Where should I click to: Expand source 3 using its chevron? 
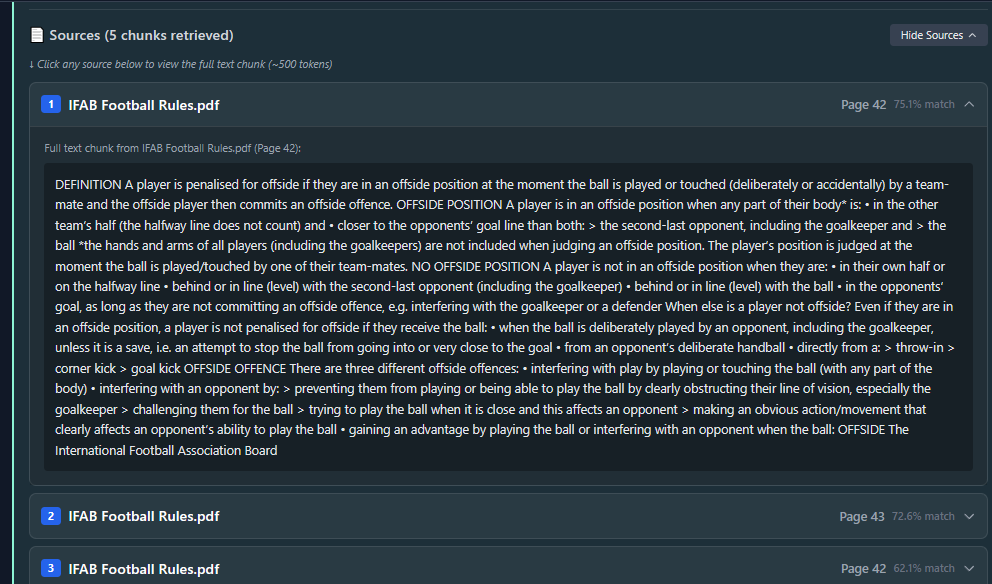click(968, 569)
